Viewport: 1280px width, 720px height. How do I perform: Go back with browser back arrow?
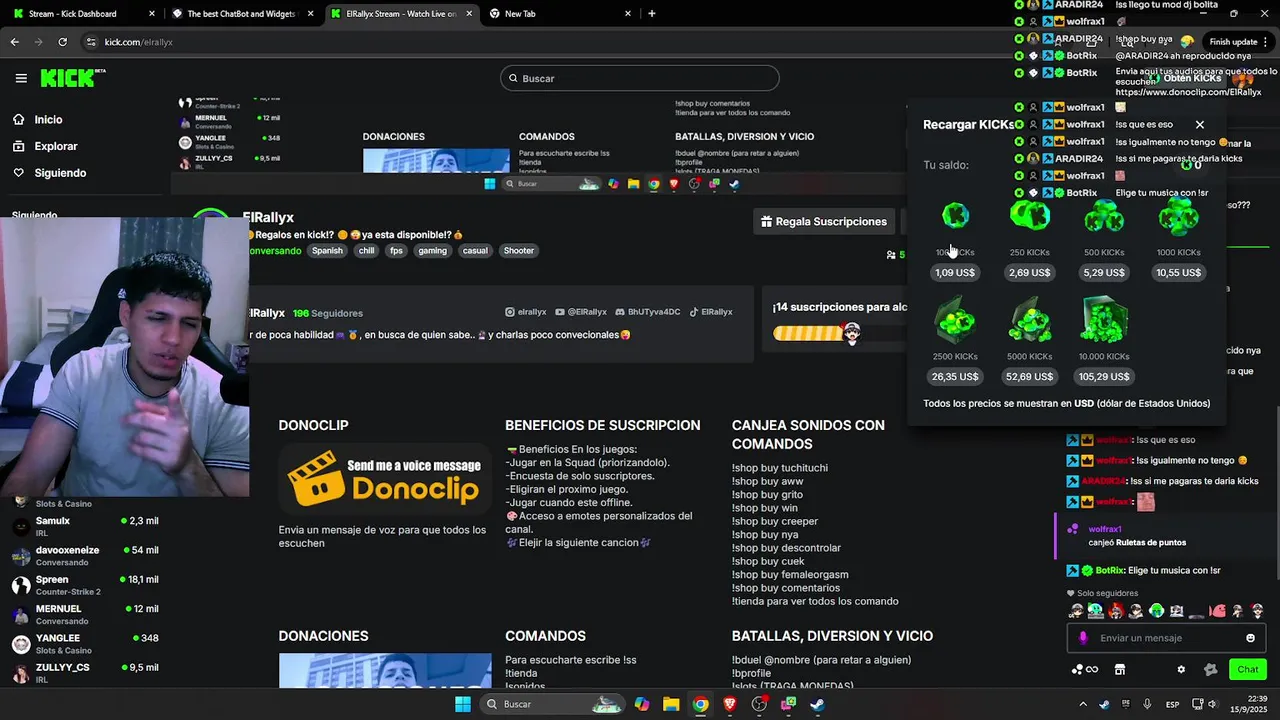point(14,42)
